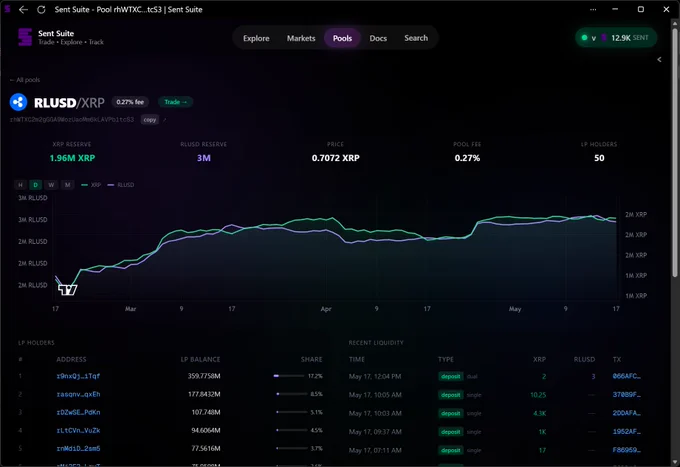
Task: Open the Search tab
Action: [x=416, y=38]
